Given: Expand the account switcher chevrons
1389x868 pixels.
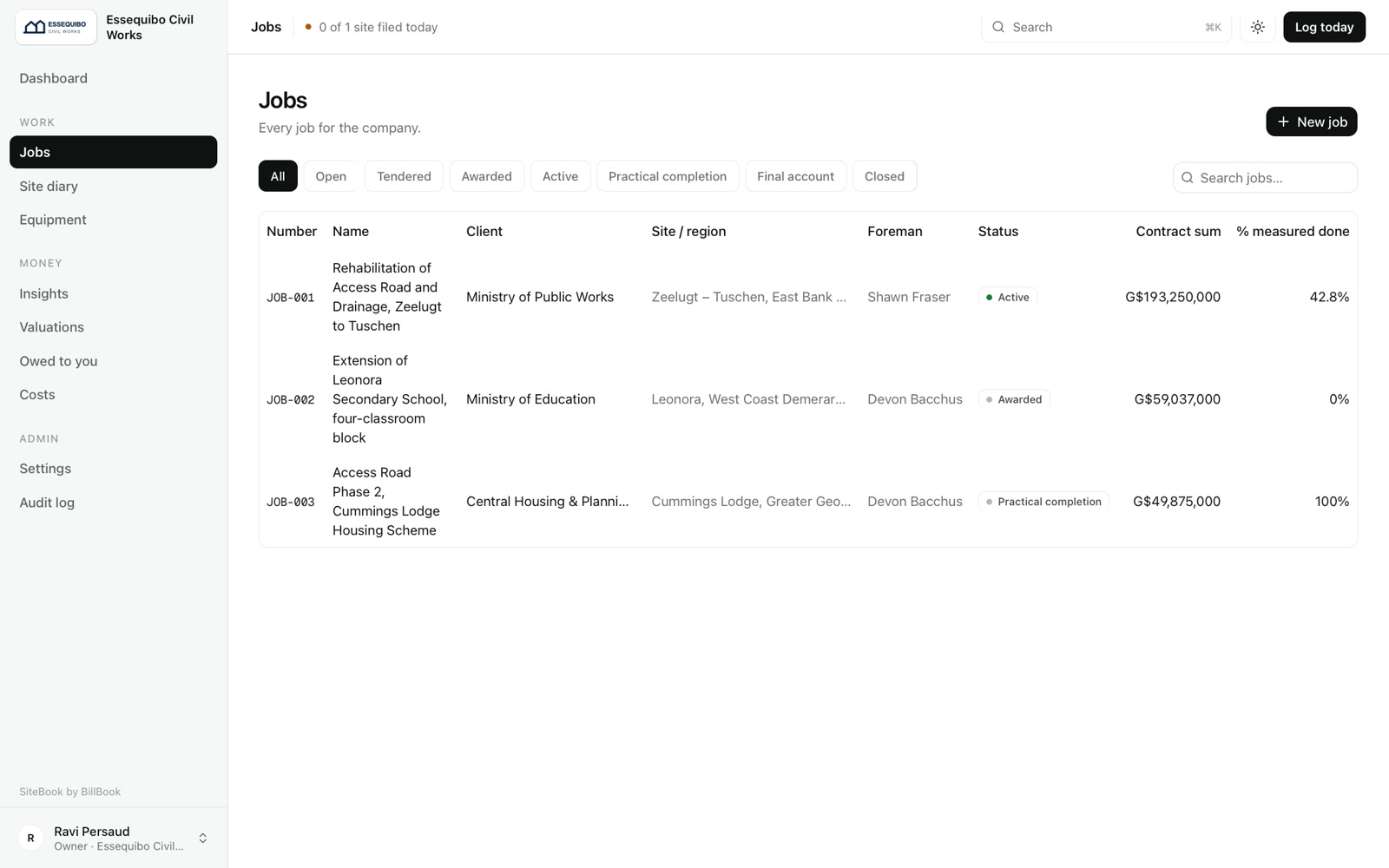Looking at the screenshot, I should coord(202,838).
